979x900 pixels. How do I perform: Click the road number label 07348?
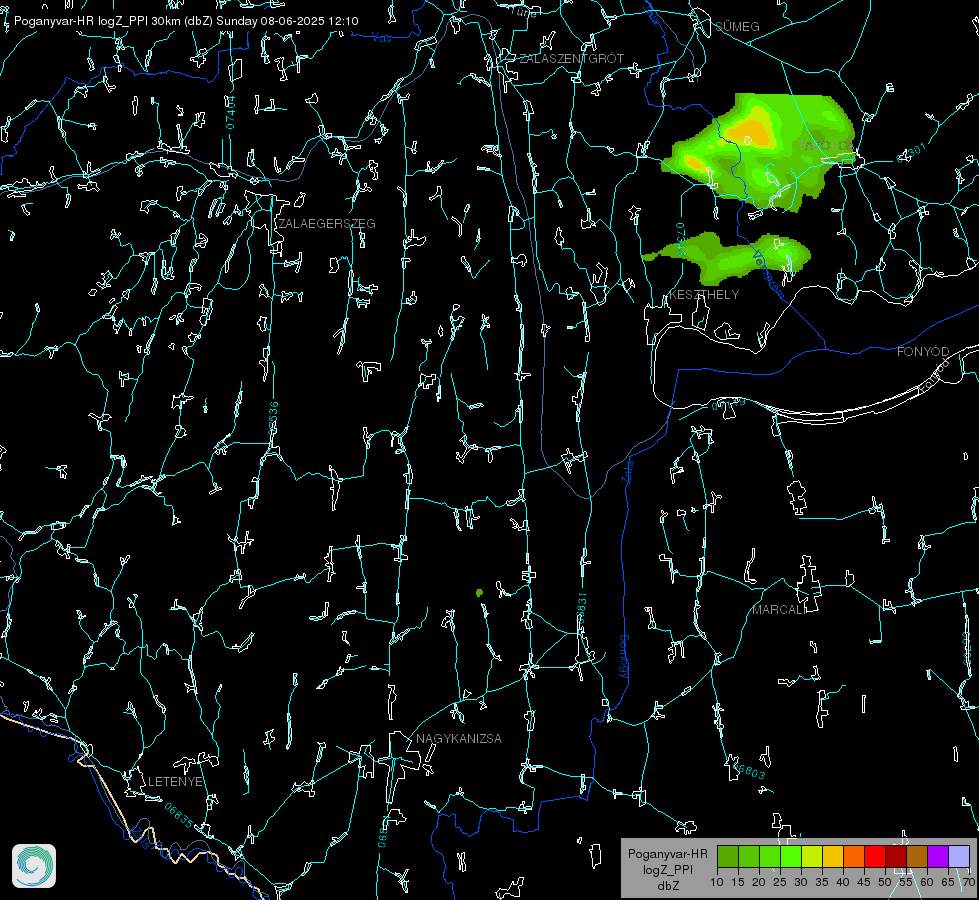pyautogui.click(x=681, y=240)
